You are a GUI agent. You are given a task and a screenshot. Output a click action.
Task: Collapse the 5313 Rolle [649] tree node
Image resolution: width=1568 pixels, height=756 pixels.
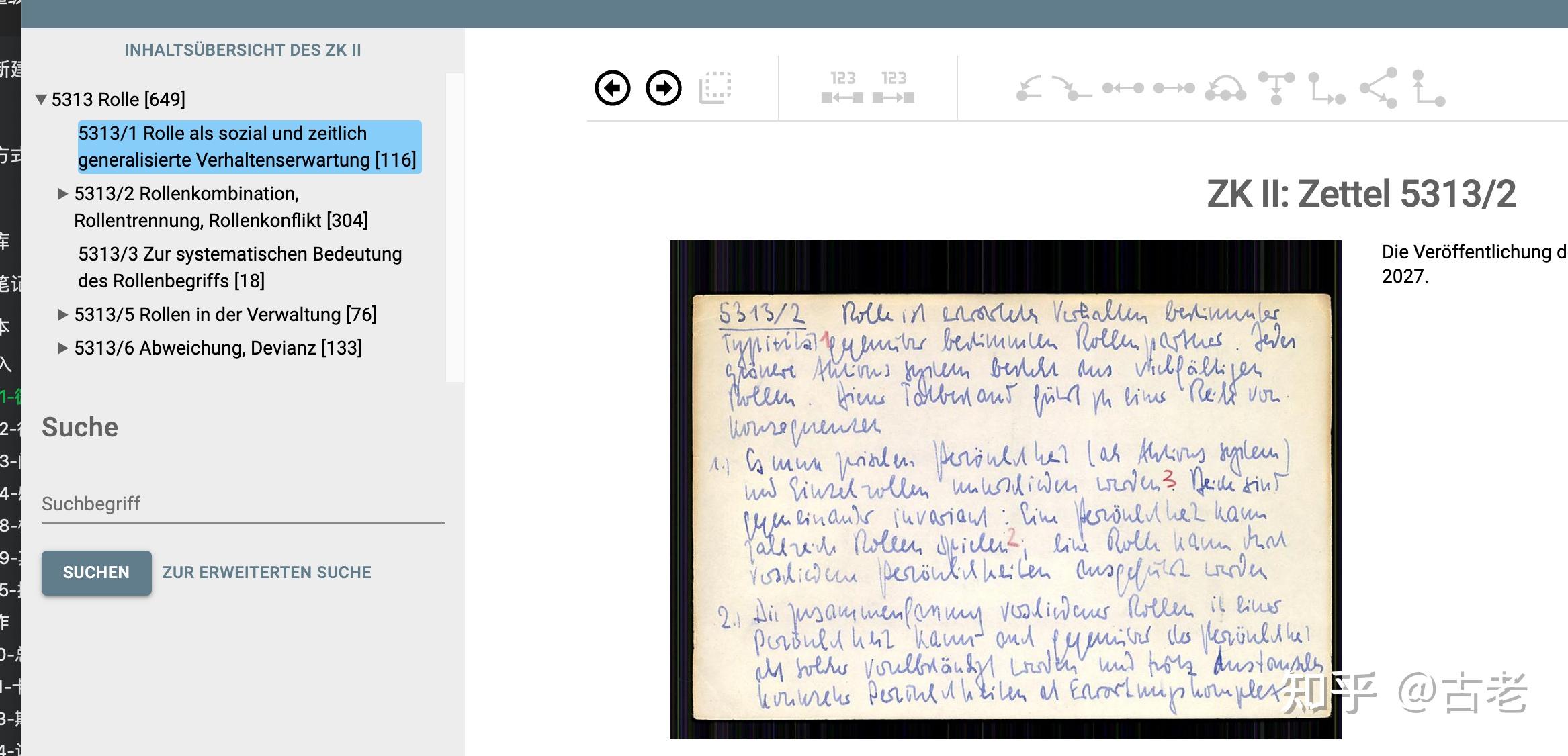coord(41,100)
